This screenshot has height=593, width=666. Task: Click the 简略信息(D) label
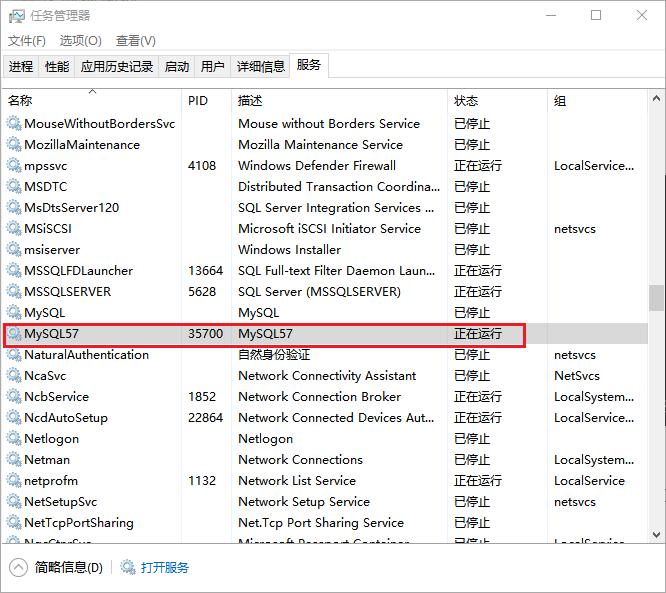click(x=69, y=568)
